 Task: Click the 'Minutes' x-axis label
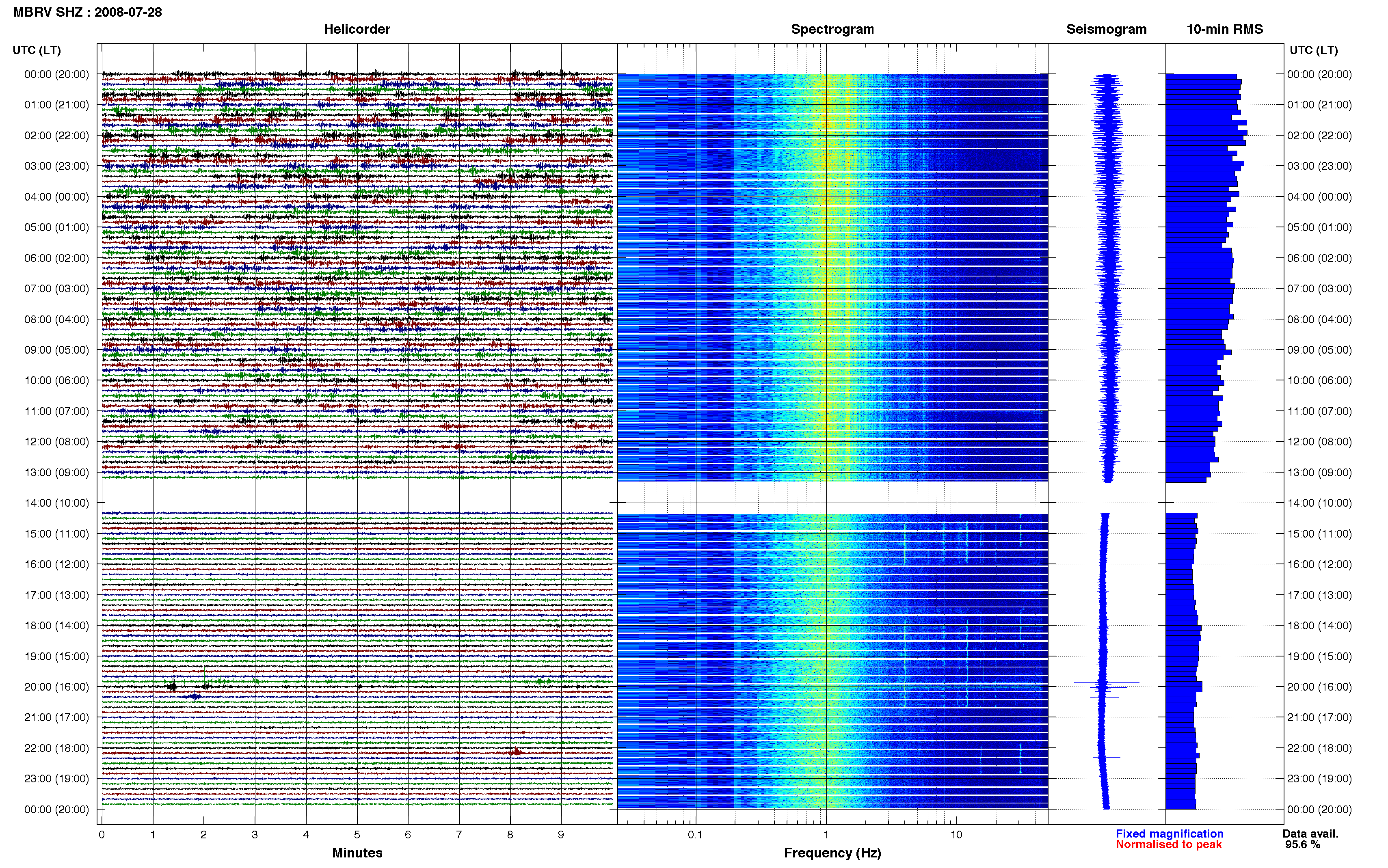tap(357, 853)
